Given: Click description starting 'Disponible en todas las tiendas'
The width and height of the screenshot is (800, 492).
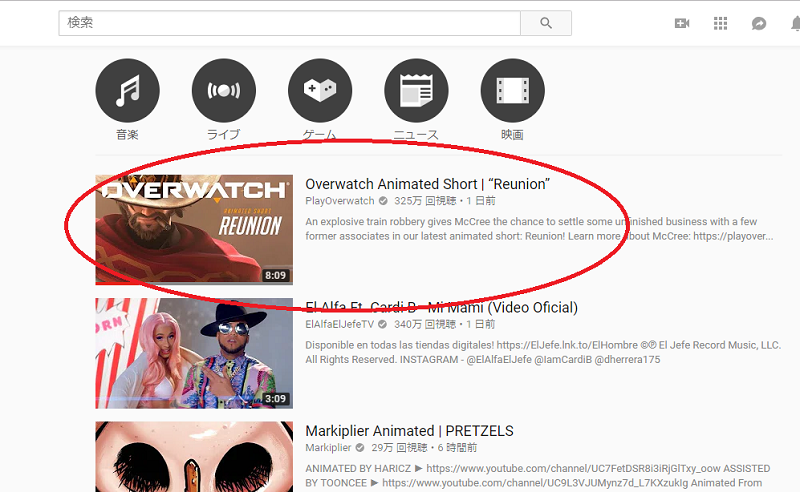Looking at the screenshot, I should coord(543,353).
